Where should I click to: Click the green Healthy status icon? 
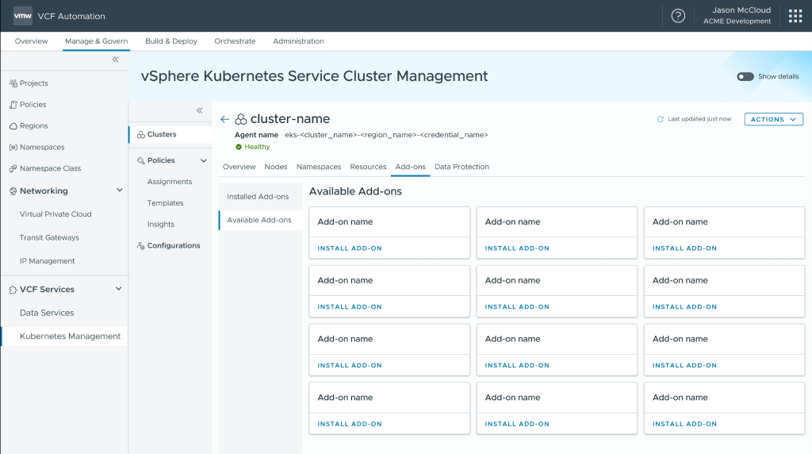point(239,147)
